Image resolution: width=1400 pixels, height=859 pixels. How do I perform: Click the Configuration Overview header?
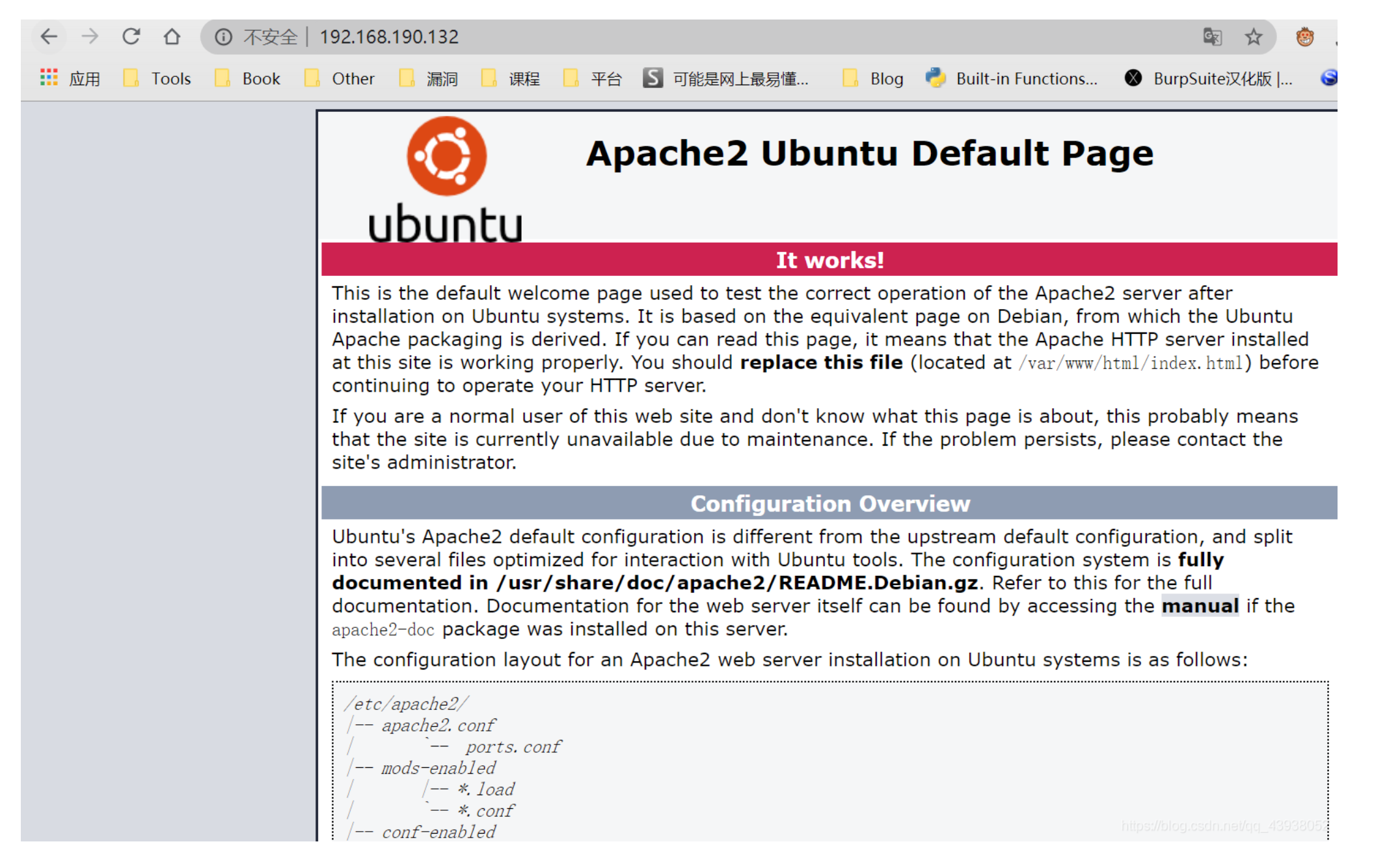pyautogui.click(x=829, y=503)
